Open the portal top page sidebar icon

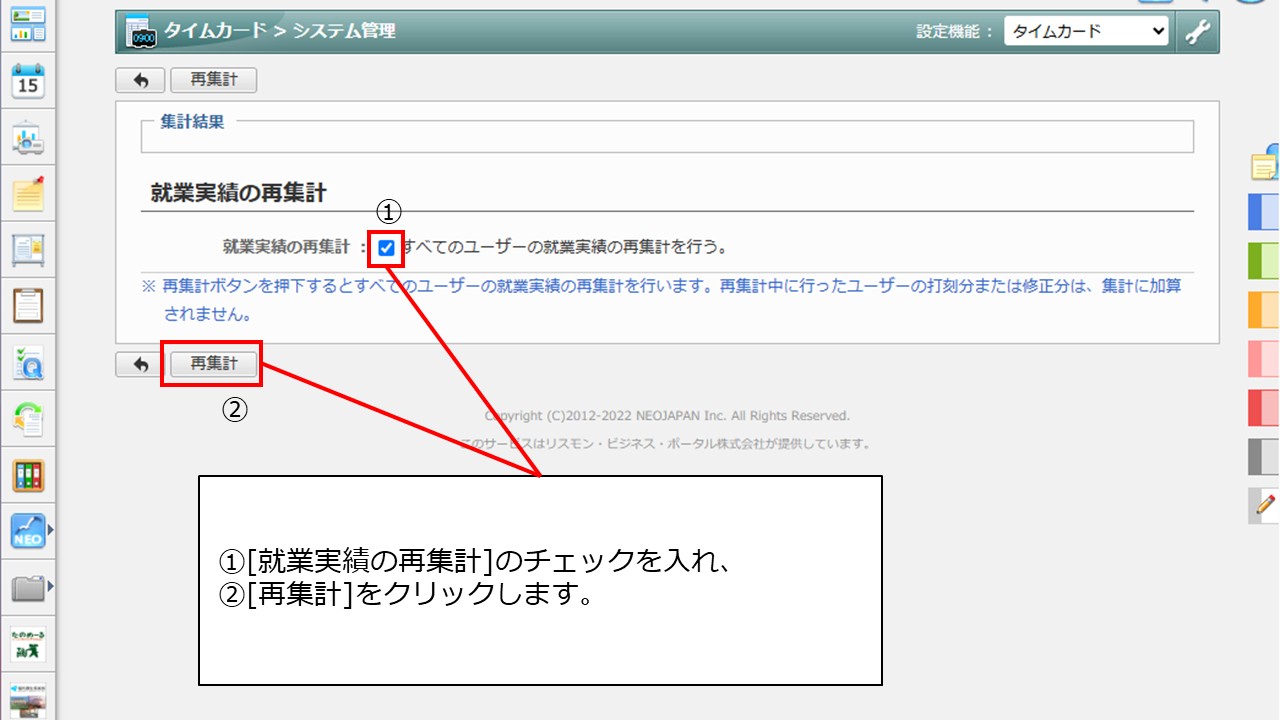[28, 23]
